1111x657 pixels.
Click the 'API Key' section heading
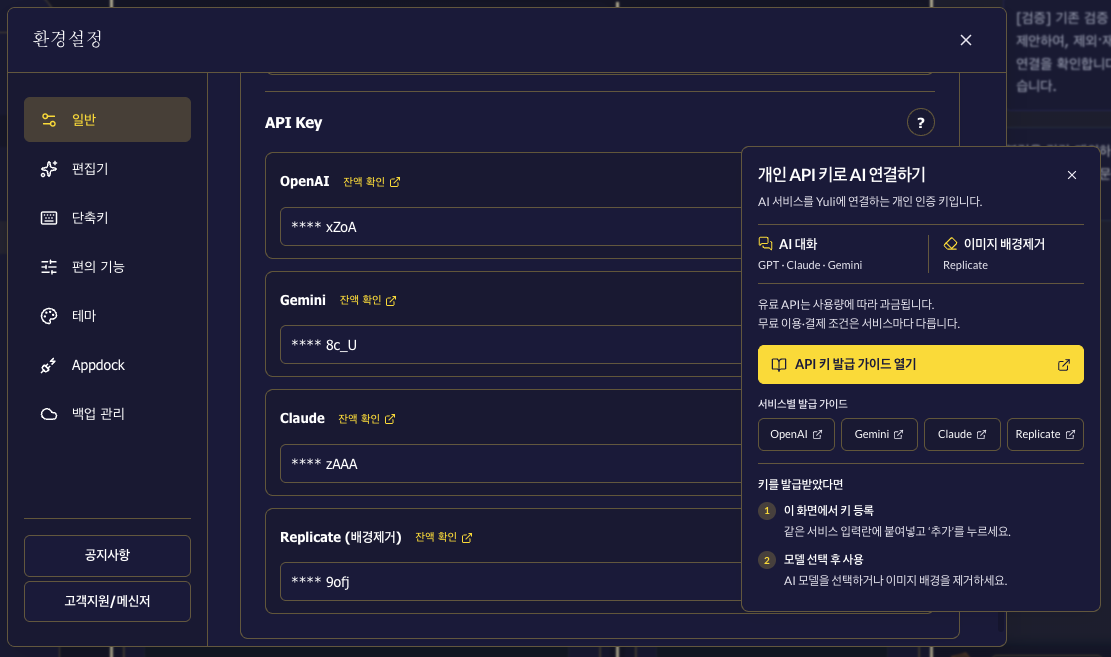pyautogui.click(x=293, y=123)
